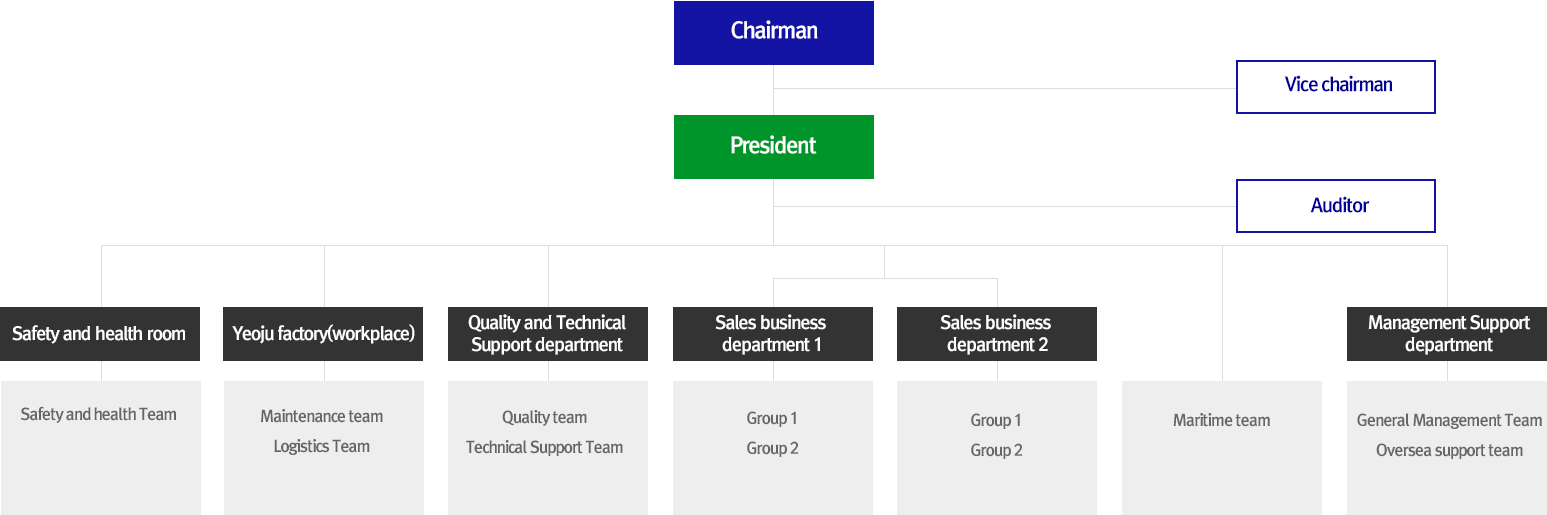Image resolution: width=1547 pixels, height=515 pixels.
Task: Select the Vice chairman box
Action: (x=1336, y=86)
